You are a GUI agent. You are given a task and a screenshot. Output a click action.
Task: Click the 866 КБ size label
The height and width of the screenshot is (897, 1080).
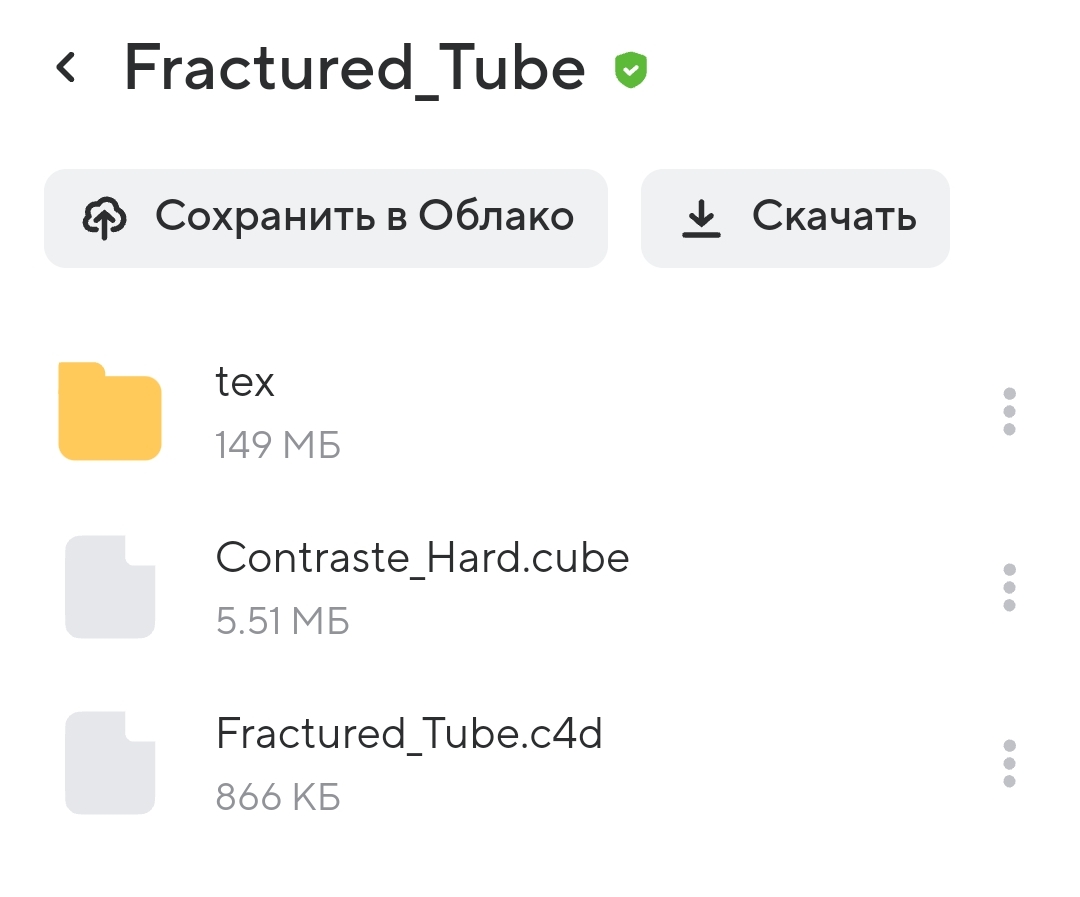tap(278, 797)
